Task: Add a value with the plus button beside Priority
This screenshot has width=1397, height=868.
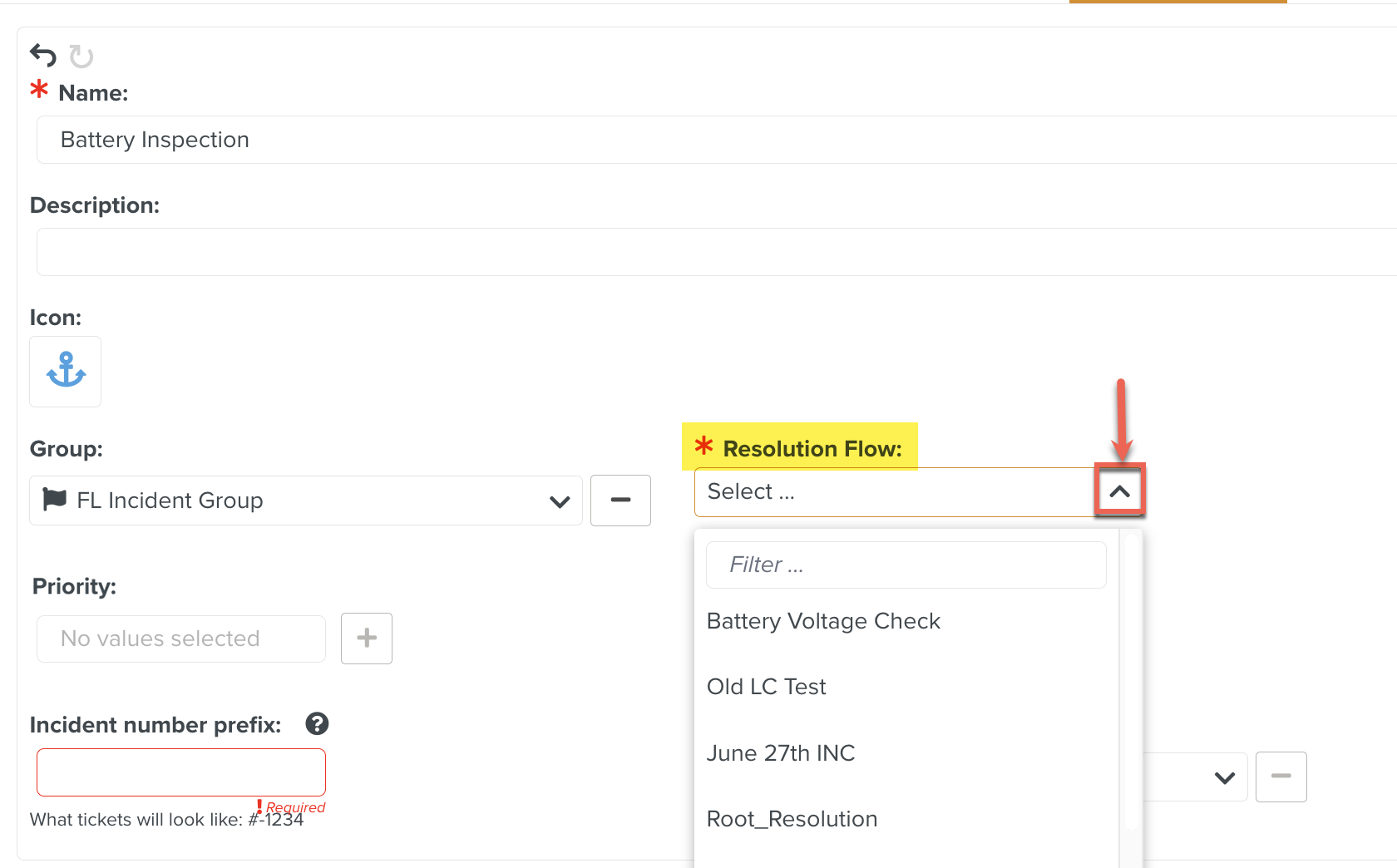Action: click(x=366, y=638)
